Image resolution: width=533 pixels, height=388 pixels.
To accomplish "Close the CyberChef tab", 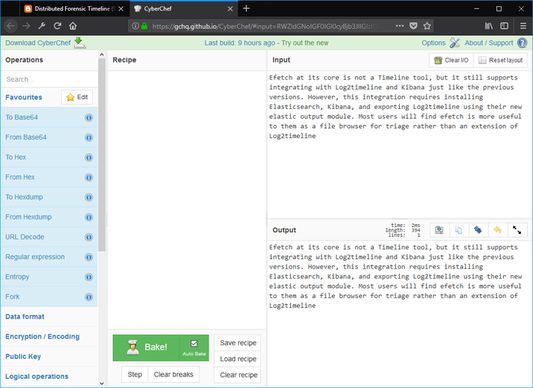I will [230, 9].
